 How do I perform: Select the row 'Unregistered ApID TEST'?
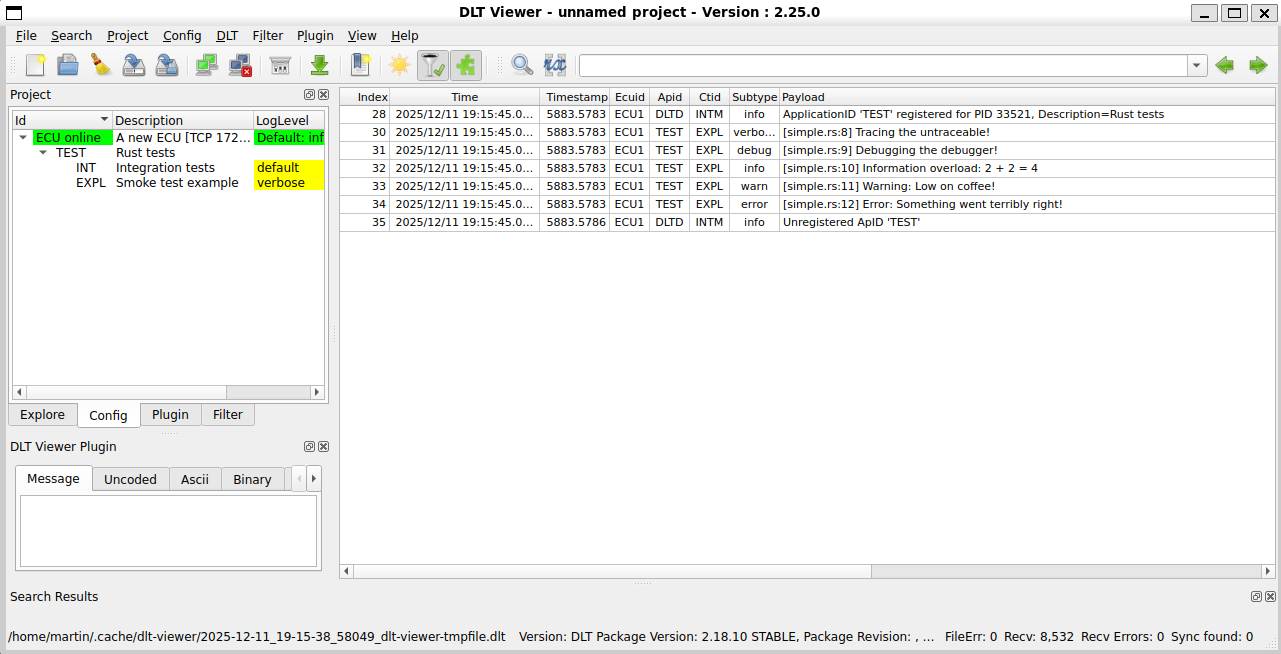pos(808,222)
